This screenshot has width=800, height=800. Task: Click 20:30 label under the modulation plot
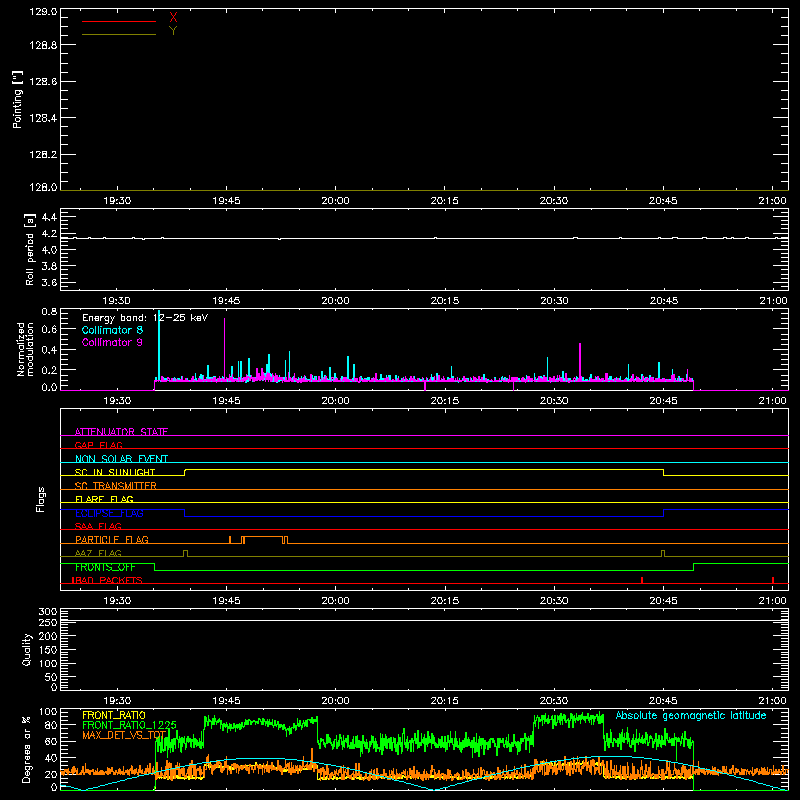554,401
